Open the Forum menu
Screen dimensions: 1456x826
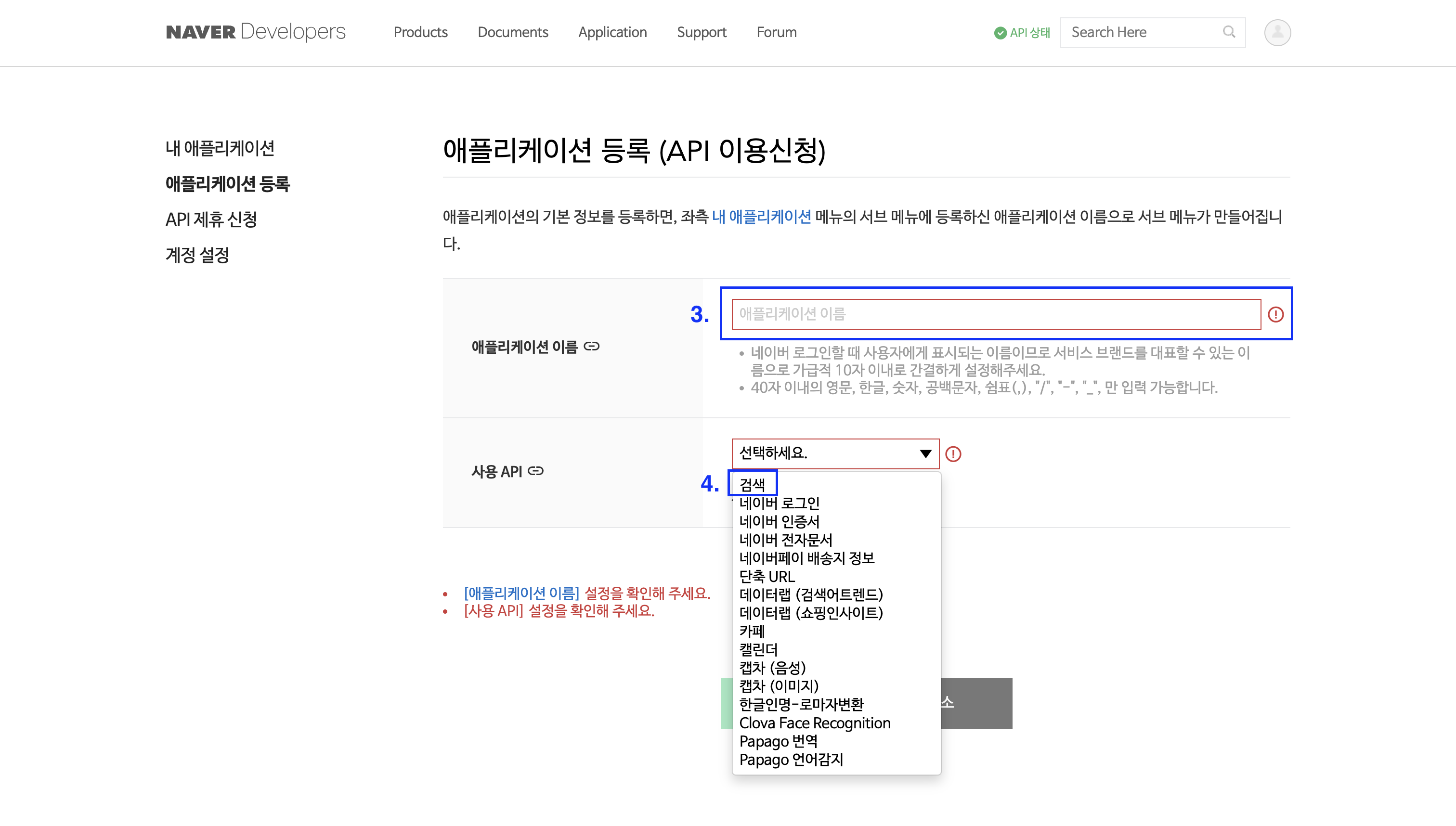pos(776,32)
